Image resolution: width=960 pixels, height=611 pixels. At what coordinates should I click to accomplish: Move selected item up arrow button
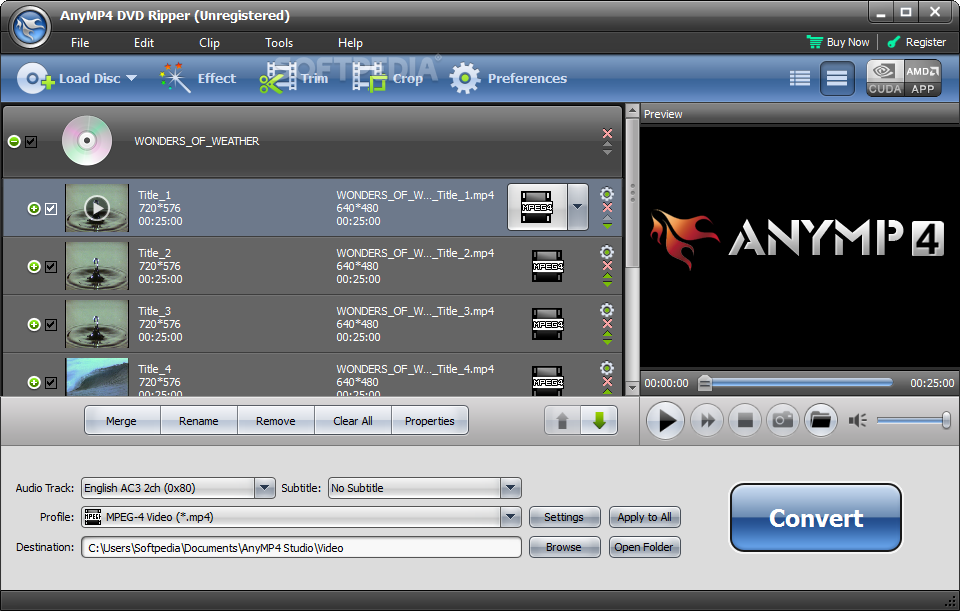click(x=562, y=421)
